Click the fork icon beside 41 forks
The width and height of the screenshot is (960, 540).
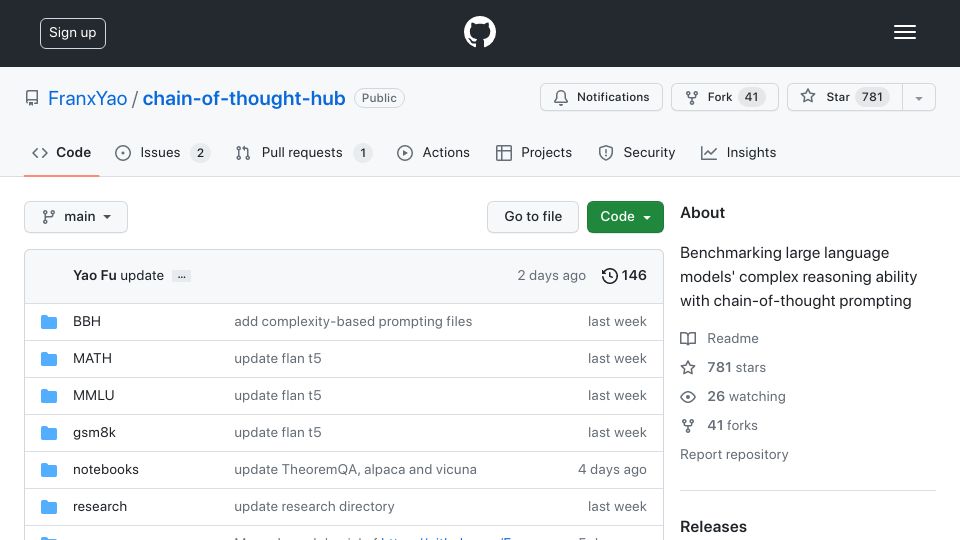tap(688, 426)
